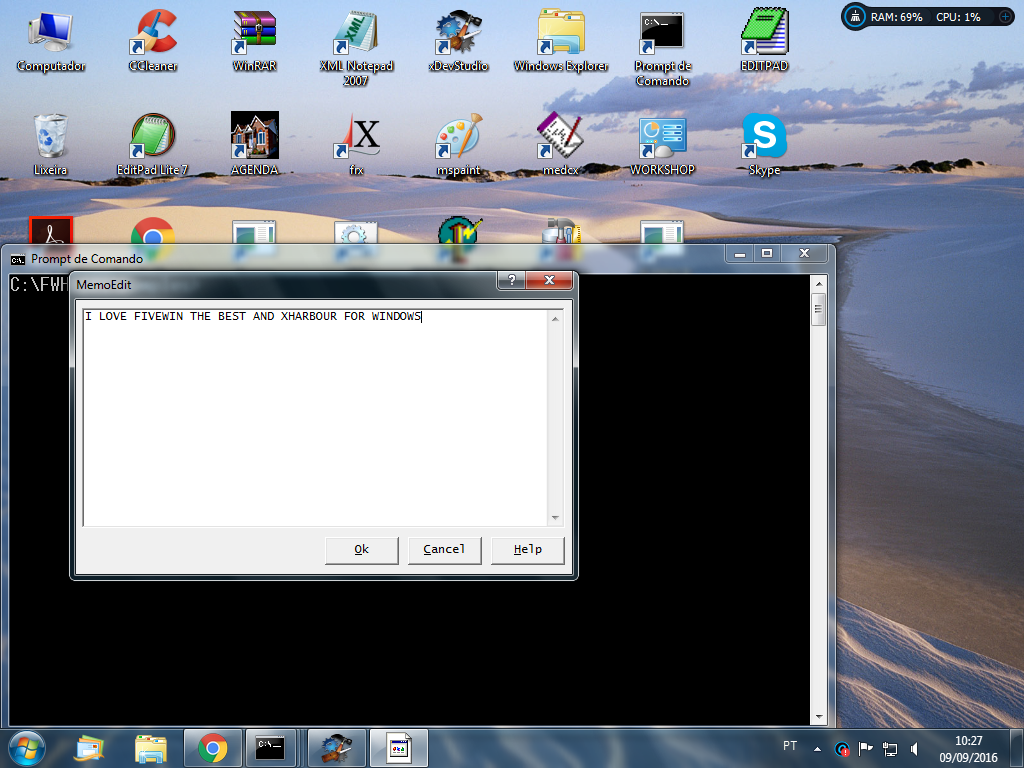Click the RAM cleaner broom icon
Image resolution: width=1024 pixels, height=768 pixels.
coord(855,16)
